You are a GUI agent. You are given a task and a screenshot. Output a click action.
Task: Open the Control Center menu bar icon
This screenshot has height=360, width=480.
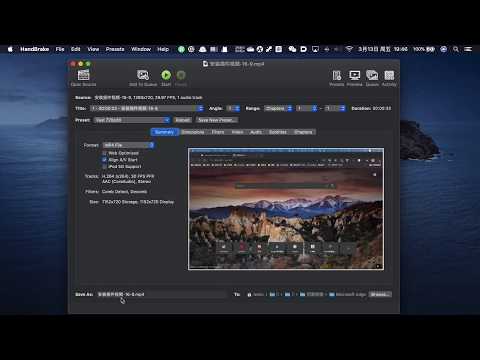point(468,49)
